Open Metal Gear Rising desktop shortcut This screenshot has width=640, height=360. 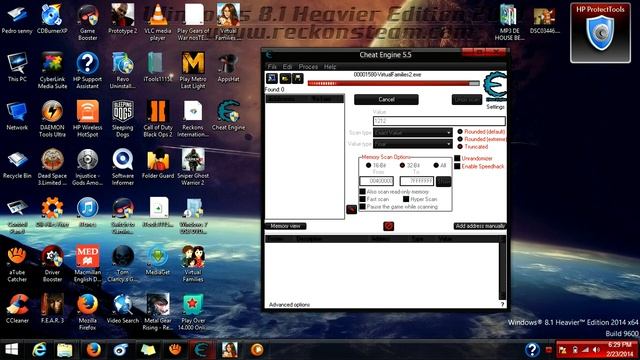tap(158, 312)
